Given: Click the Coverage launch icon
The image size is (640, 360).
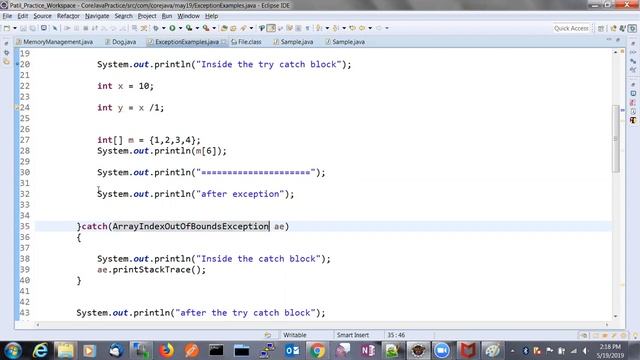Looking at the screenshot, I should click(189, 28).
